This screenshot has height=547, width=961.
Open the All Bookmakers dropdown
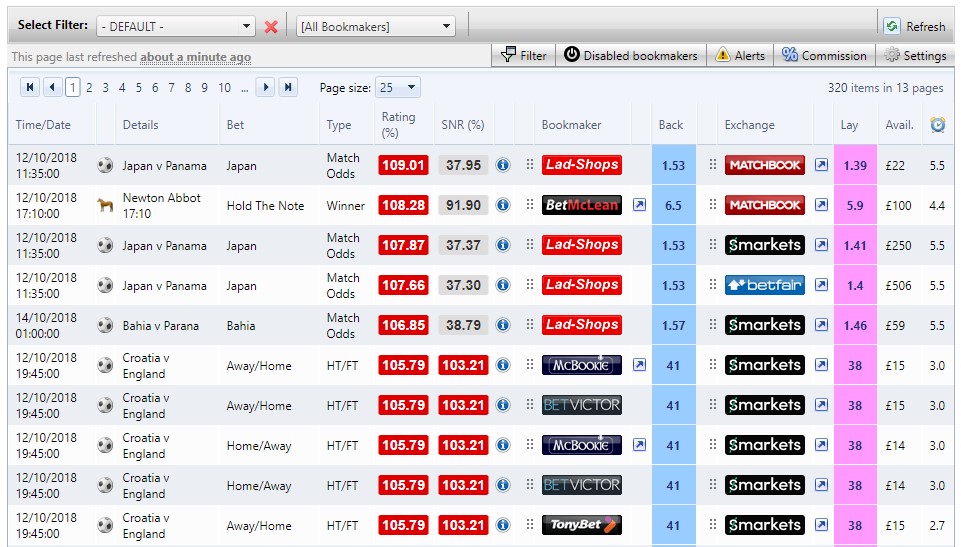[376, 26]
